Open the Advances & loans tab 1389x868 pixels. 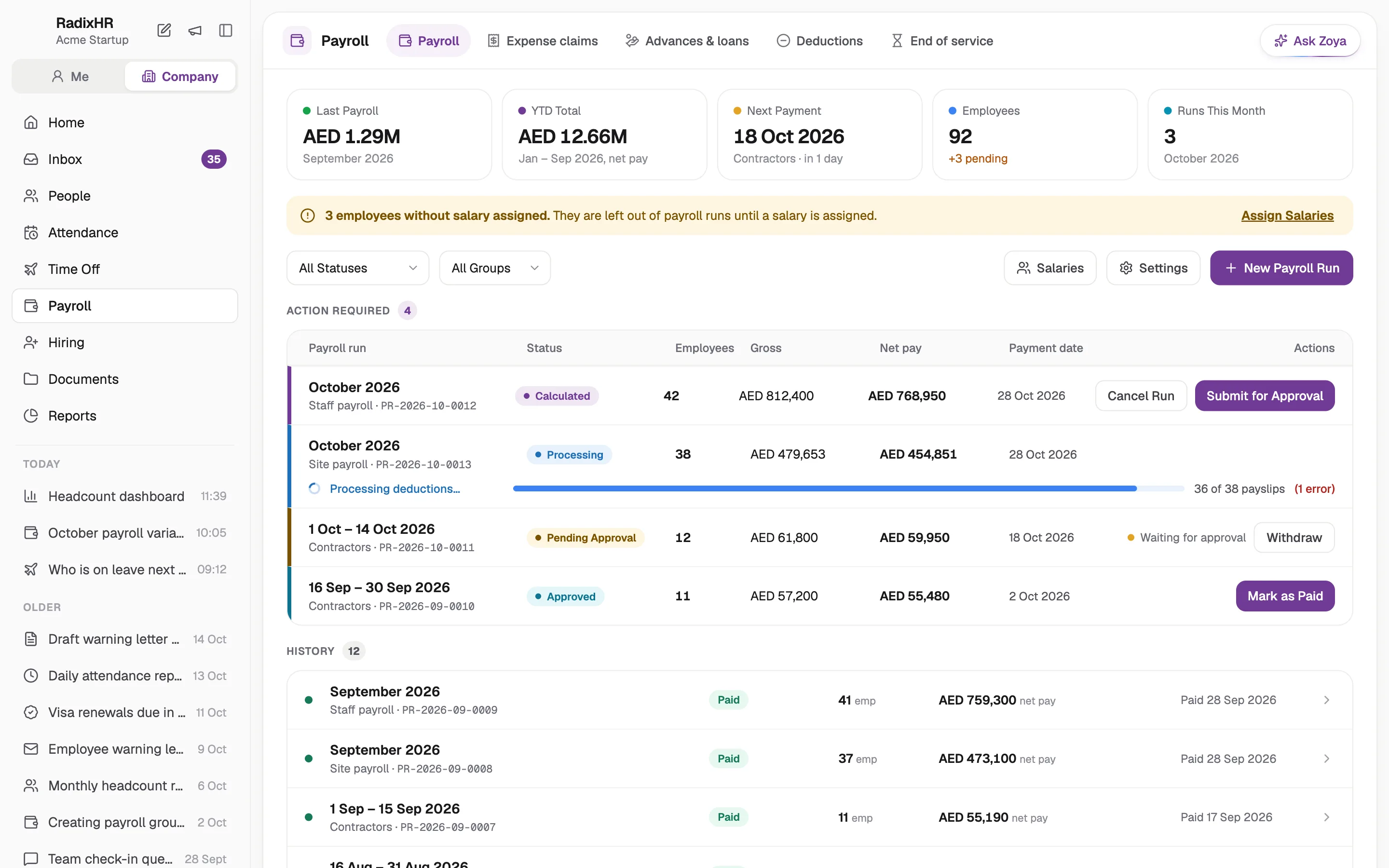pos(687,41)
